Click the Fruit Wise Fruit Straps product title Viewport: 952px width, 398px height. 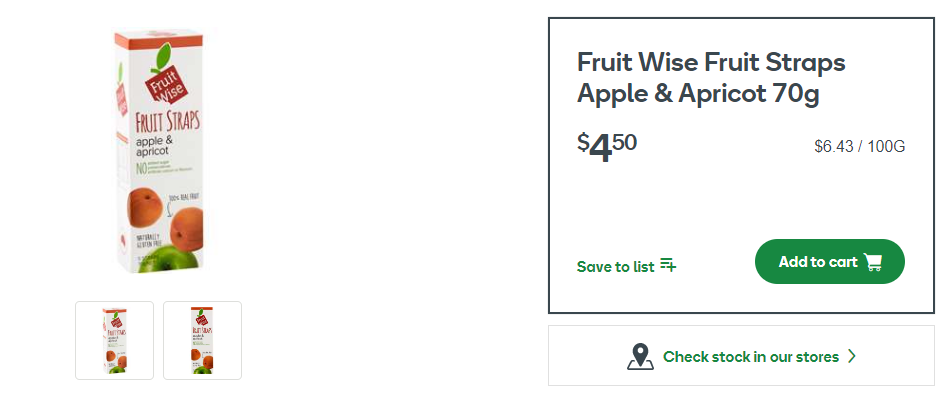[x=711, y=78]
